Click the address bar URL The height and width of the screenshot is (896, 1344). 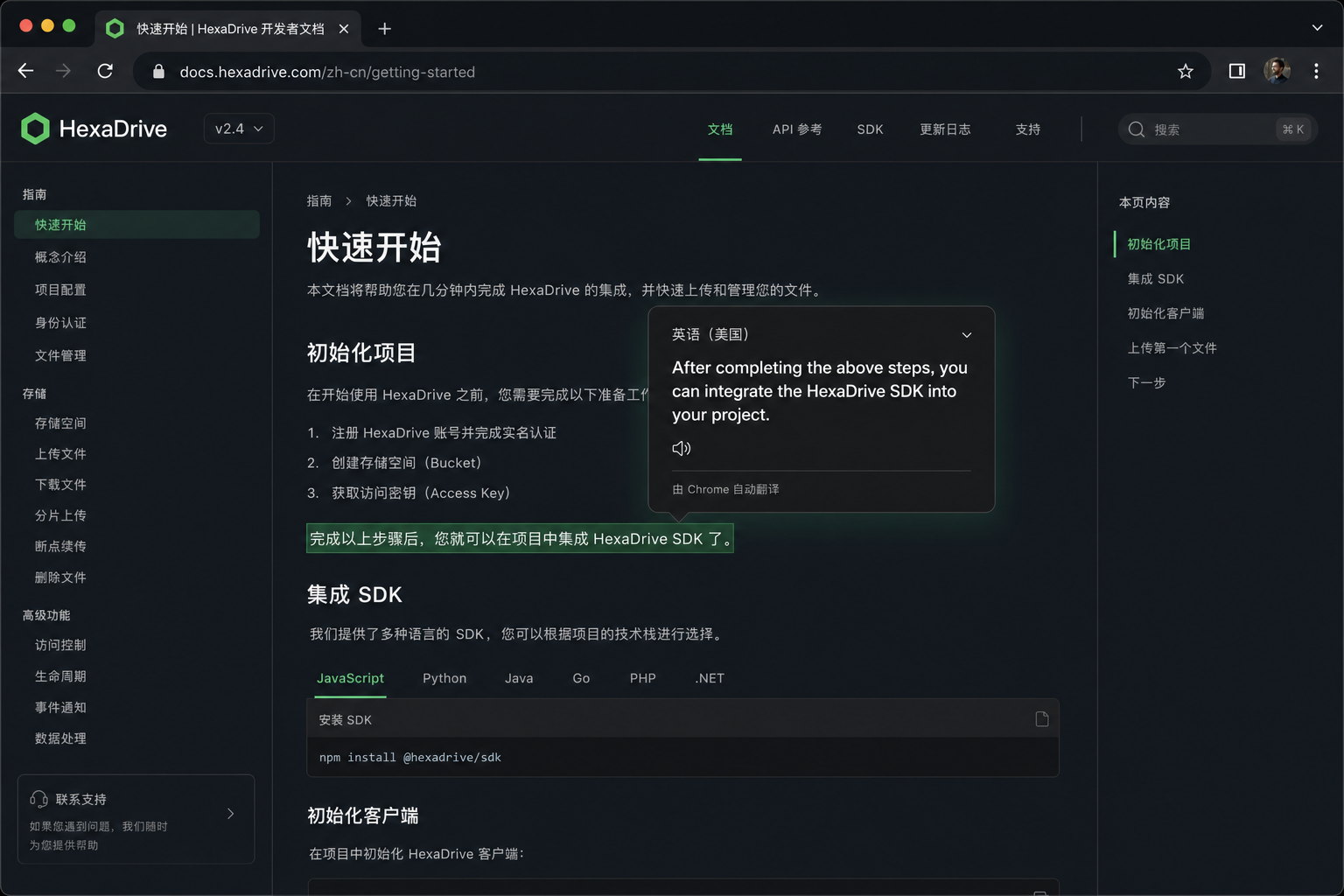click(x=327, y=72)
